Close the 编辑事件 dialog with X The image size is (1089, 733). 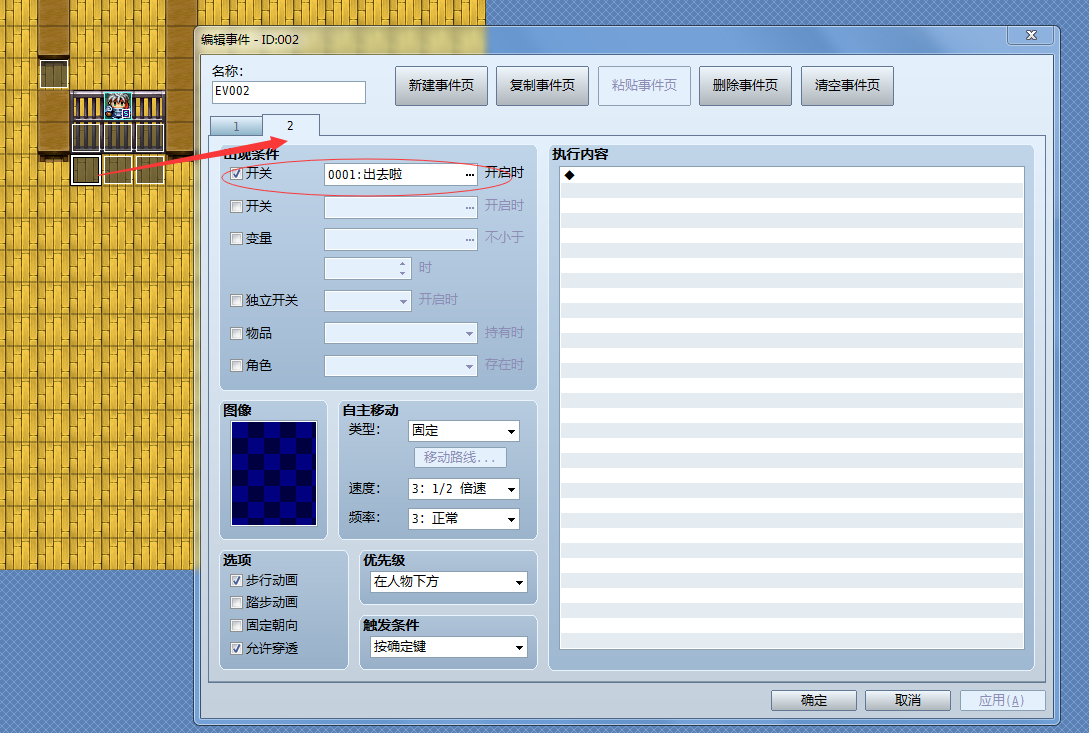(x=1031, y=35)
